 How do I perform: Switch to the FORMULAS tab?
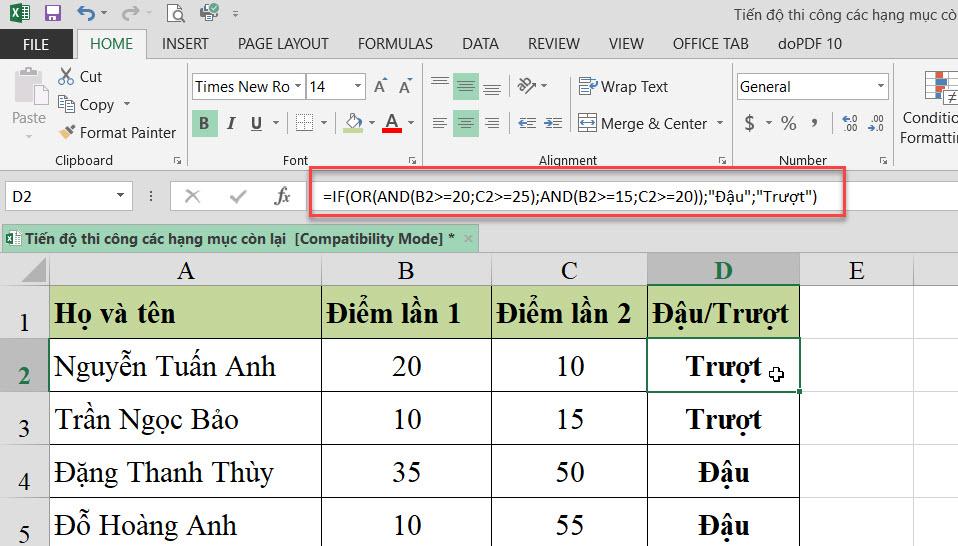point(395,44)
